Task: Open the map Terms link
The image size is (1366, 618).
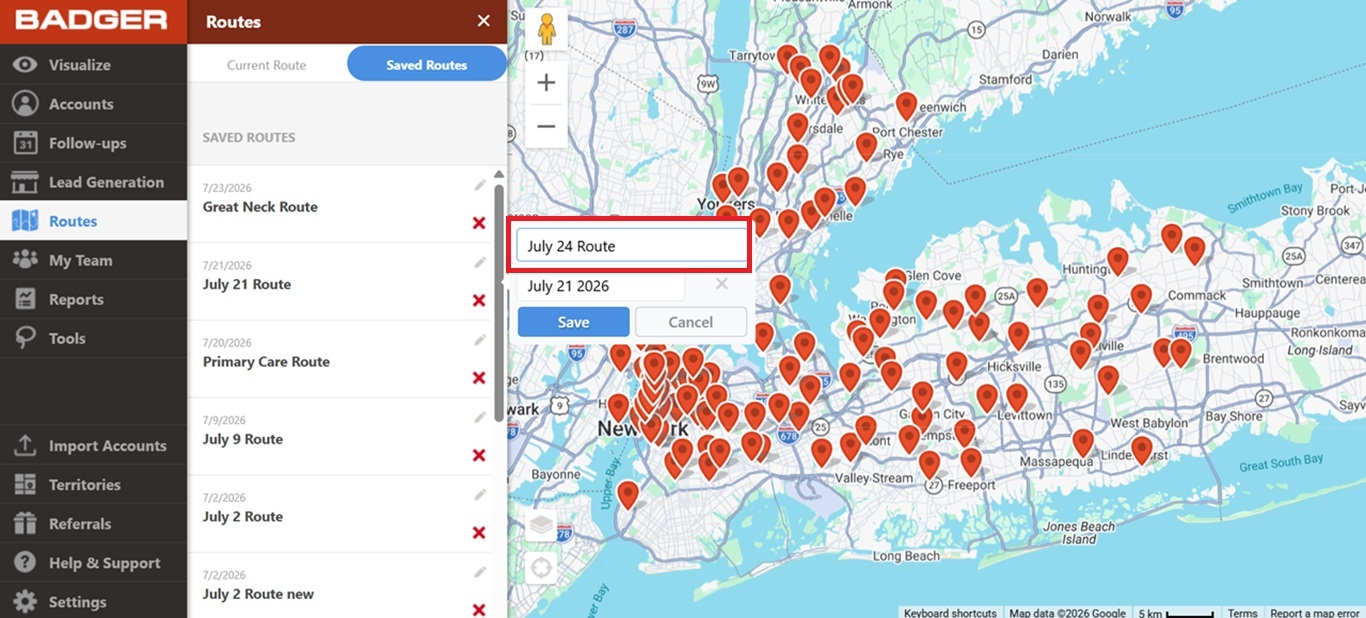Action: coord(1243,613)
